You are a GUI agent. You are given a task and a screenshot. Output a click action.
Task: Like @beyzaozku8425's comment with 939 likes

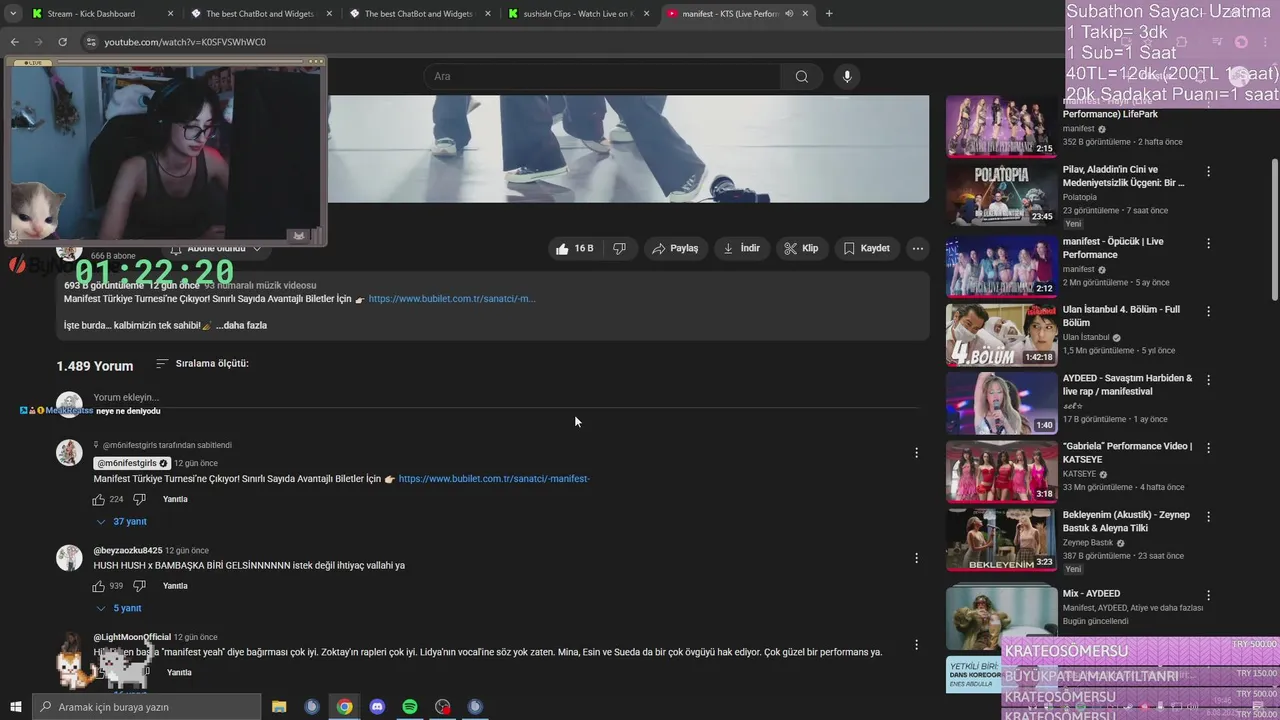pyautogui.click(x=99, y=586)
